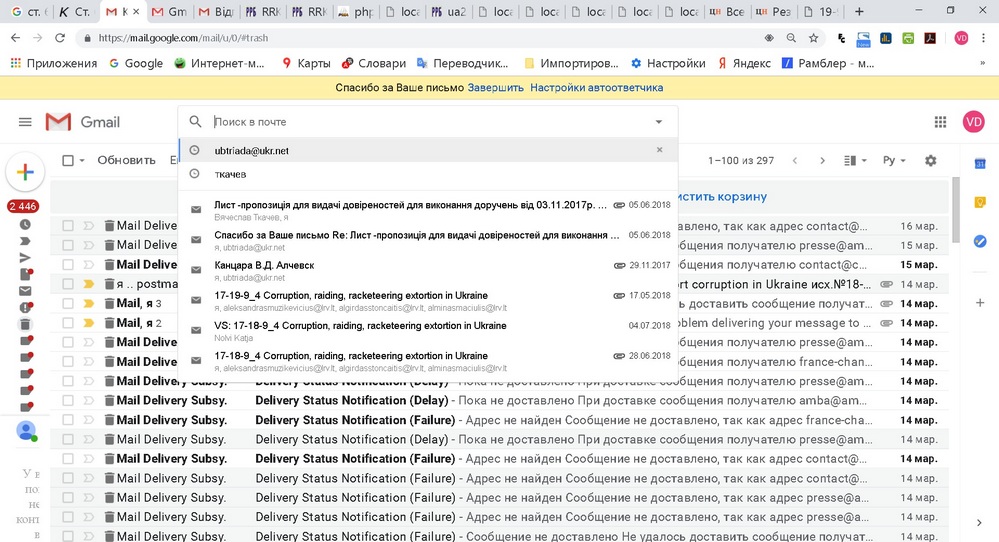This screenshot has height=542, width=999.
Task: Toggle importance marker on 'Mail, я 2' row
Action: point(89,323)
